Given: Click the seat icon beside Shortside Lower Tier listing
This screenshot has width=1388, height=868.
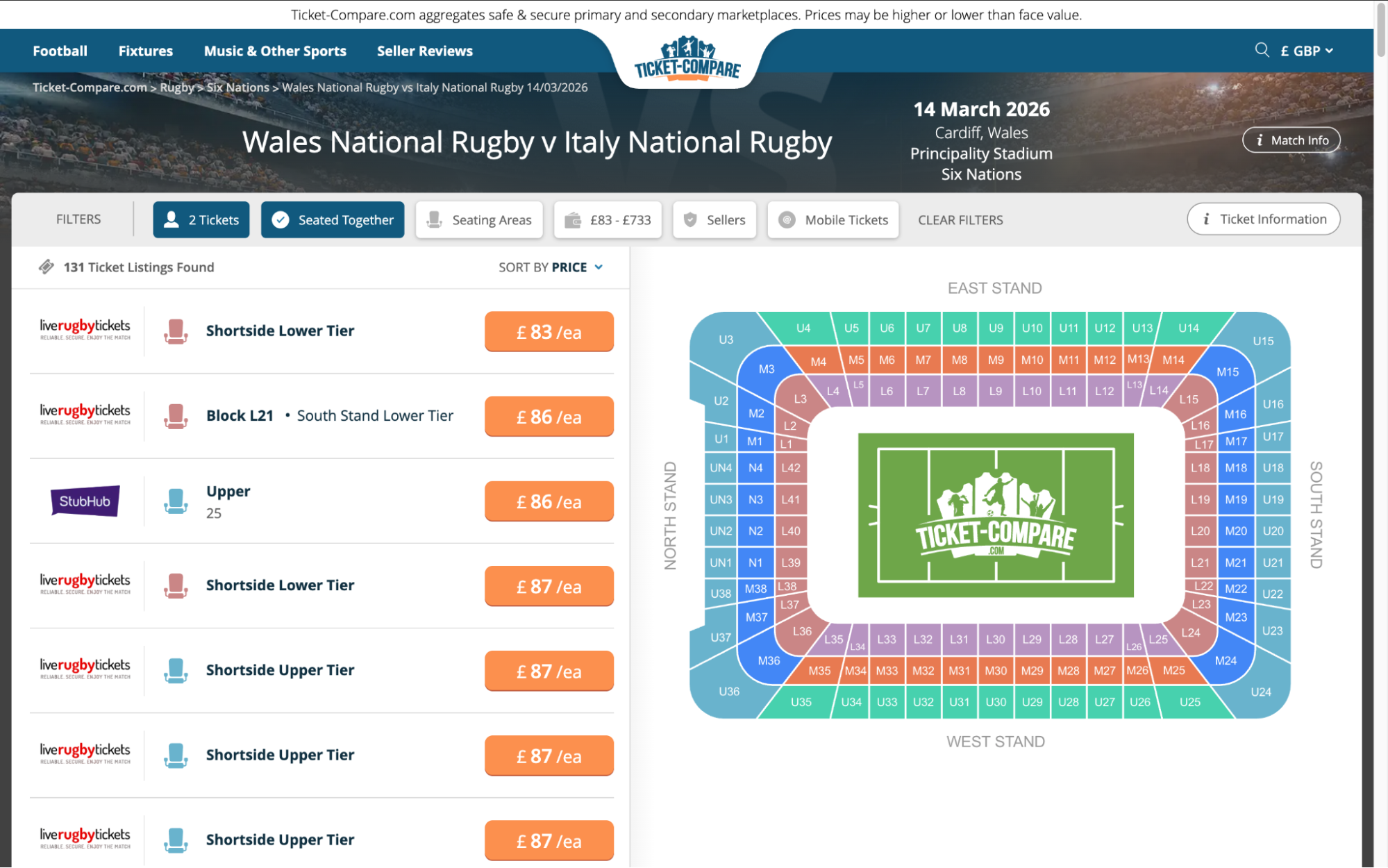Looking at the screenshot, I should (x=176, y=331).
